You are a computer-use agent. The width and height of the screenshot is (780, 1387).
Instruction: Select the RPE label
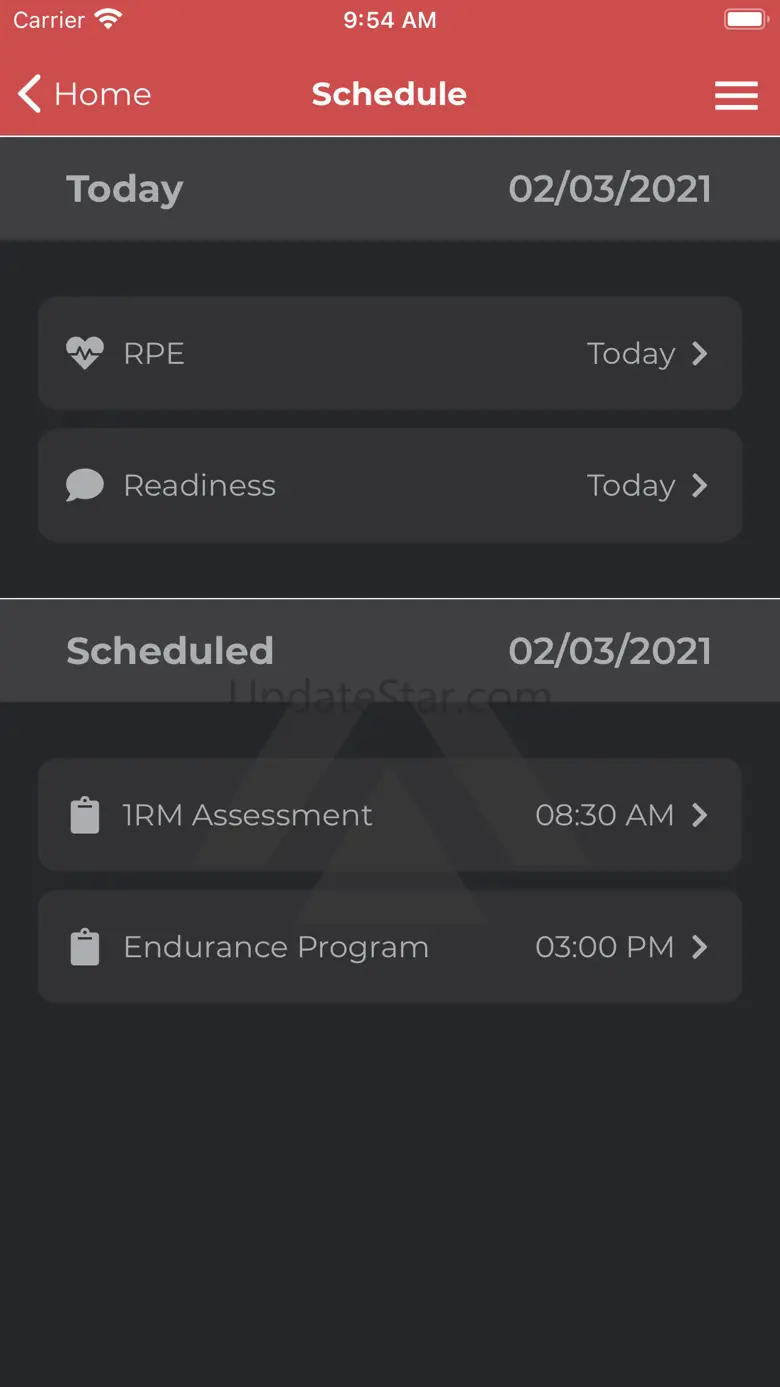click(x=154, y=353)
